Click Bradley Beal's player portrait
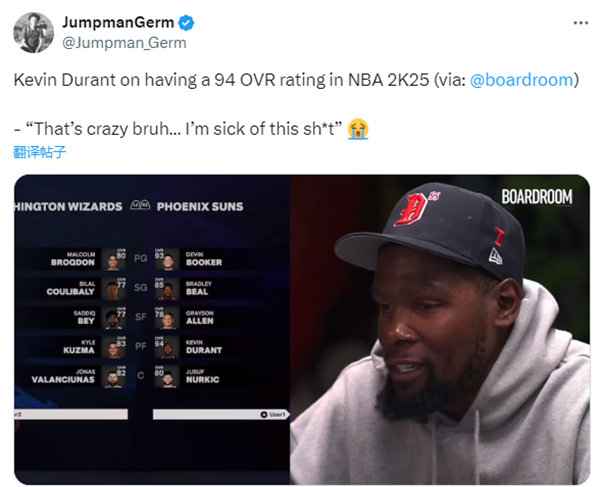Image resolution: width=600 pixels, height=487 pixels. pyautogui.click(x=168, y=289)
